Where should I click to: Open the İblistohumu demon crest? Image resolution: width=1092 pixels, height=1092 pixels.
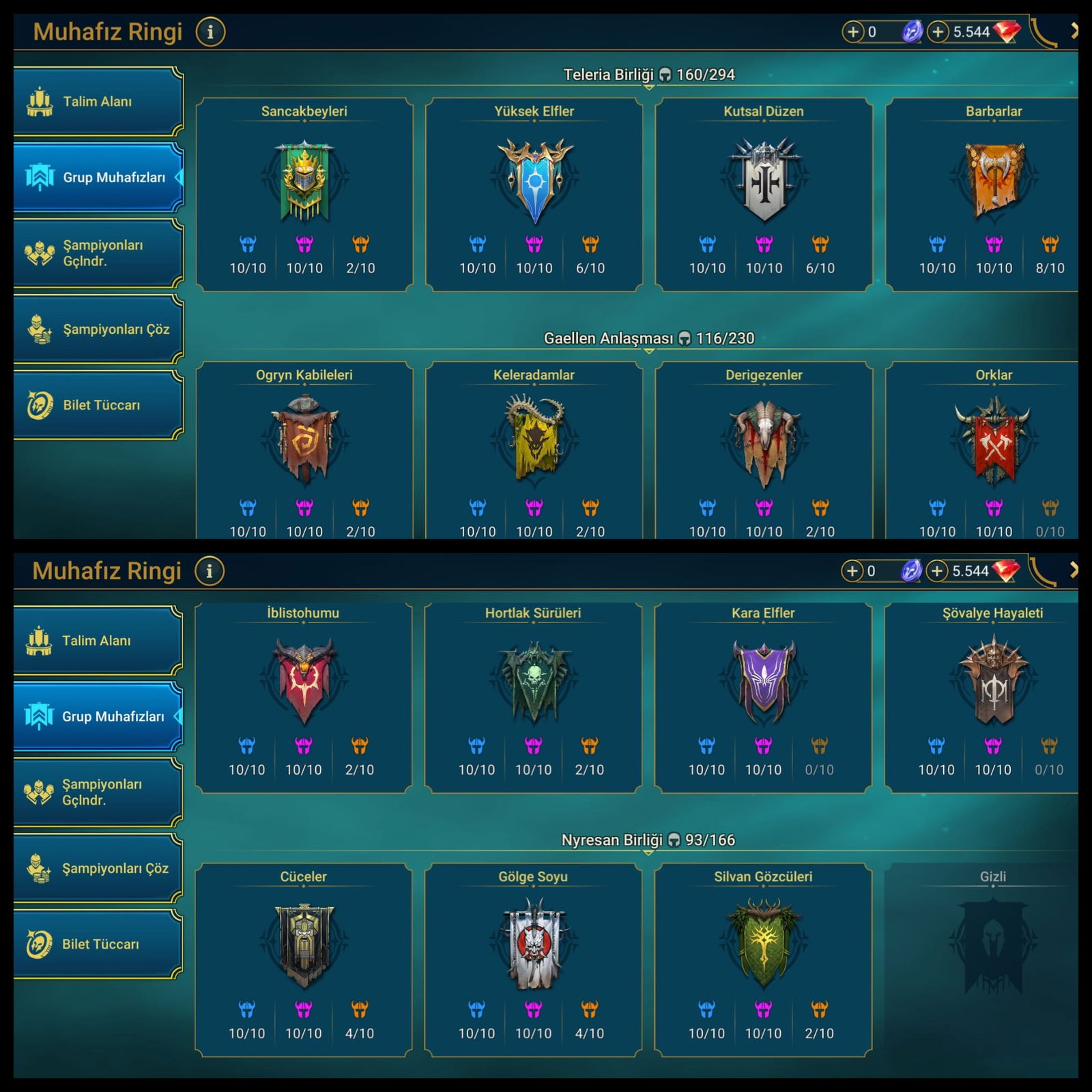[x=303, y=680]
